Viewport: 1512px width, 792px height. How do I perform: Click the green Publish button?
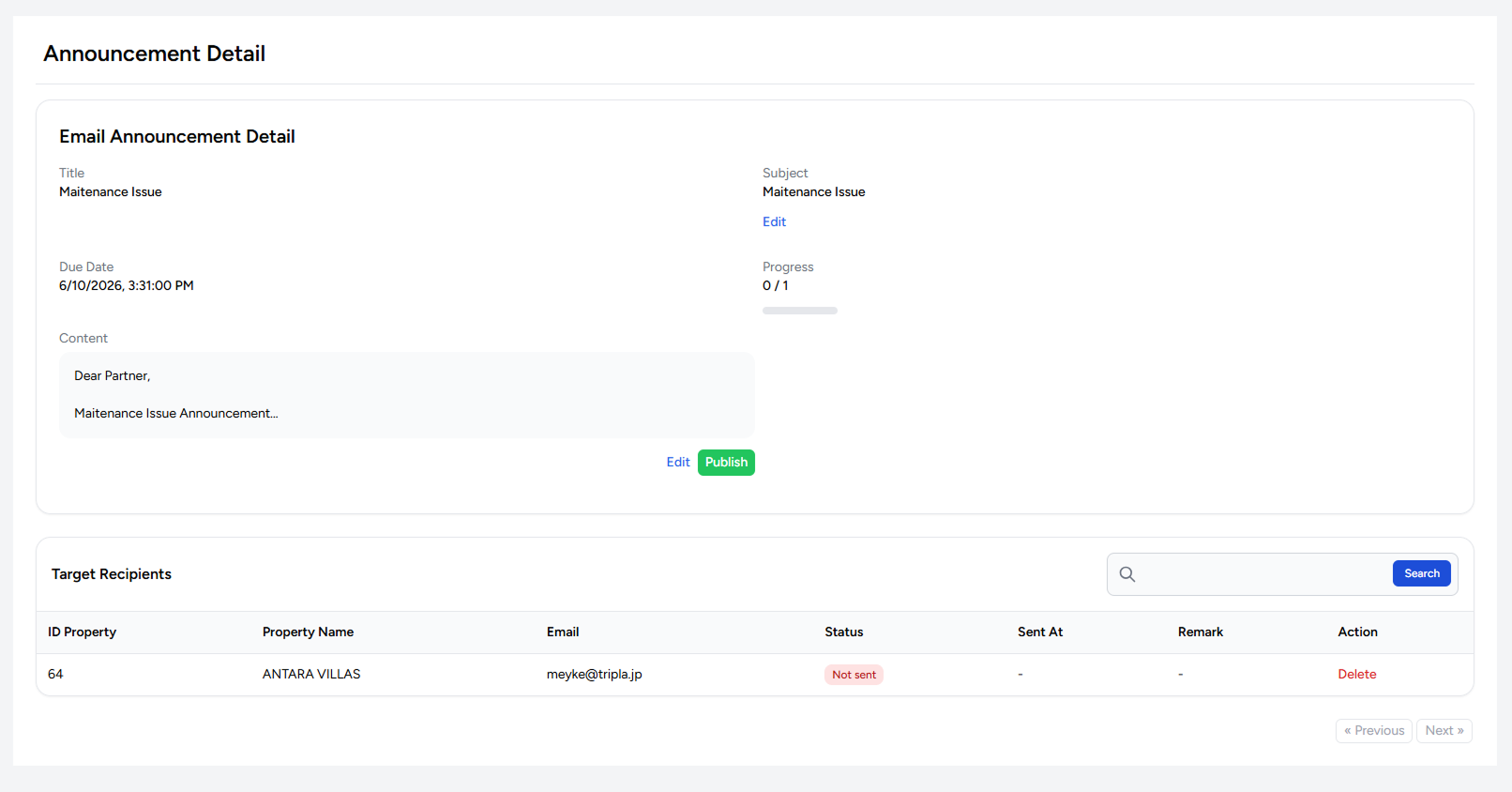point(726,463)
